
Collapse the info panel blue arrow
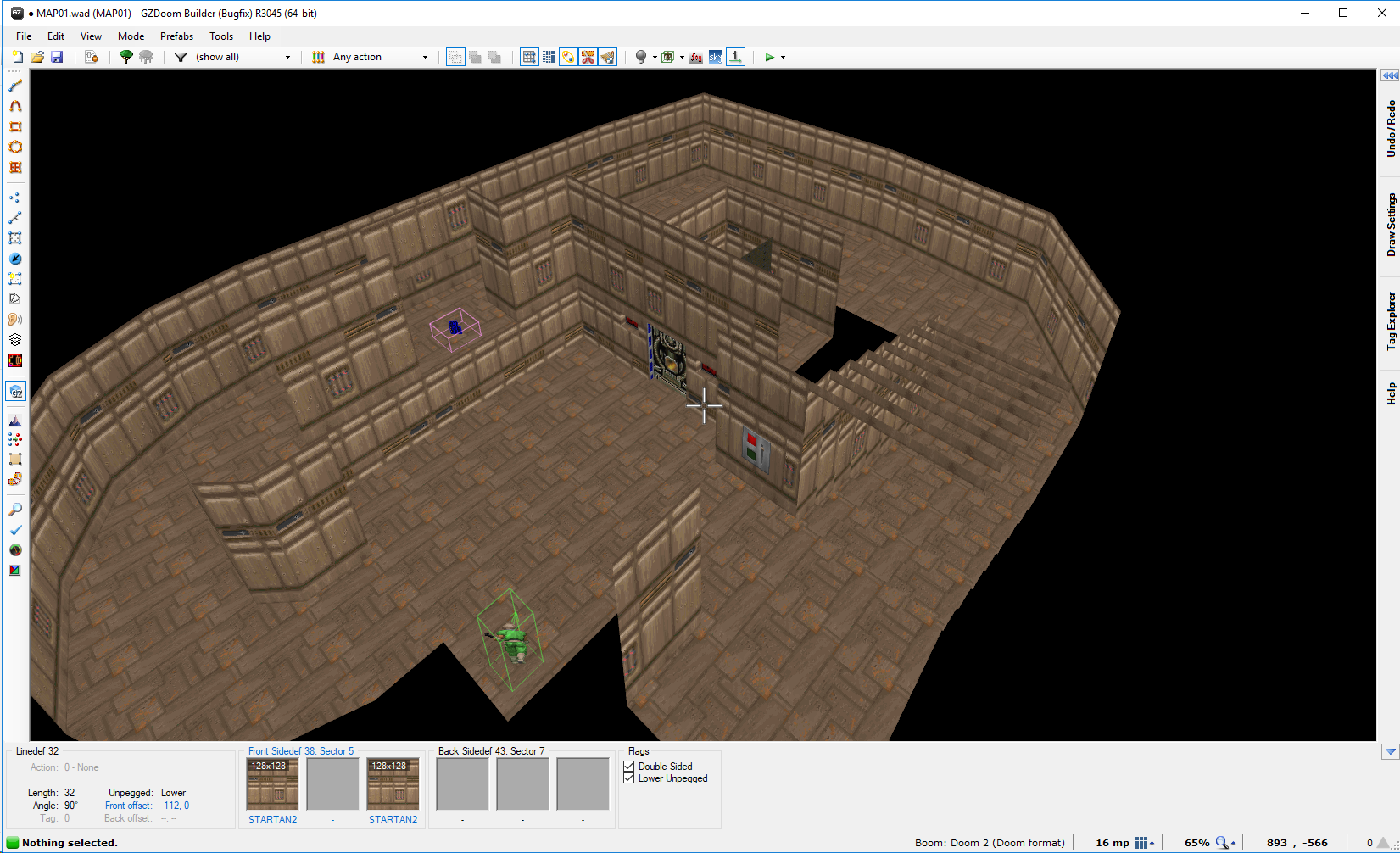[x=1391, y=752]
